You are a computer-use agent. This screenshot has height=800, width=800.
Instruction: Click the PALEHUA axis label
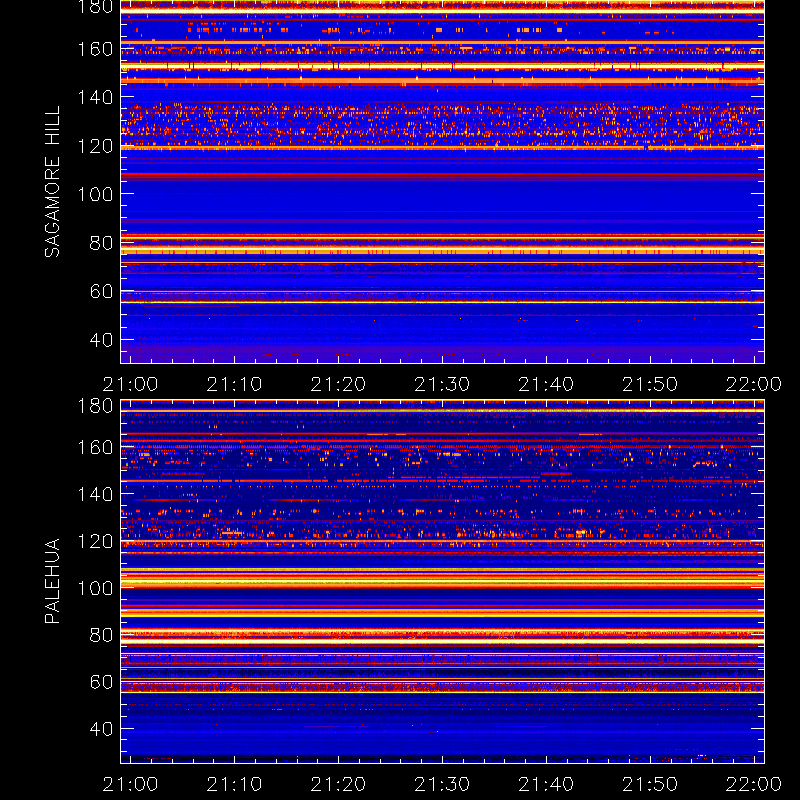point(53,581)
